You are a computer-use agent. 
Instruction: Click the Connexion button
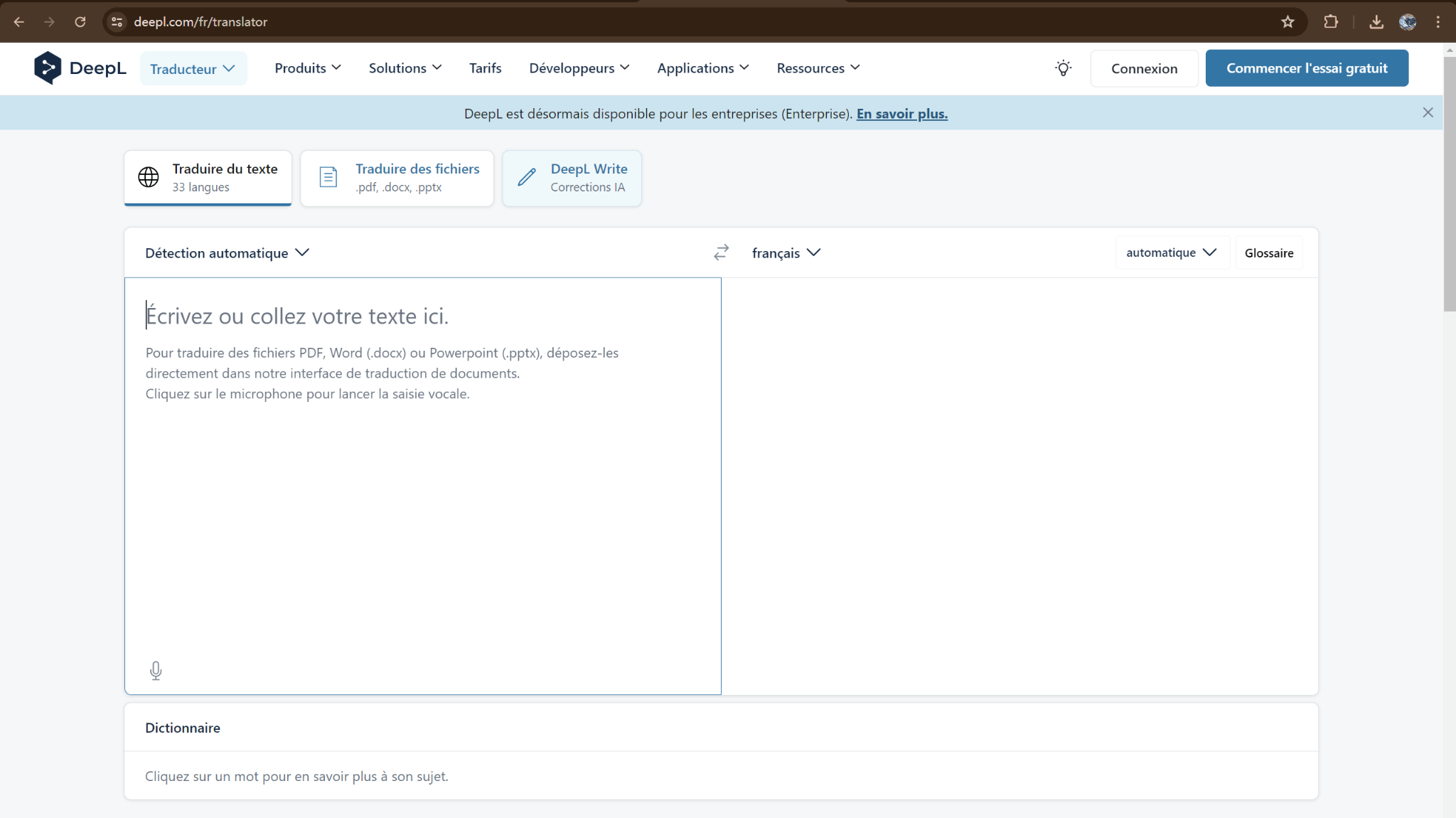pyautogui.click(x=1144, y=68)
